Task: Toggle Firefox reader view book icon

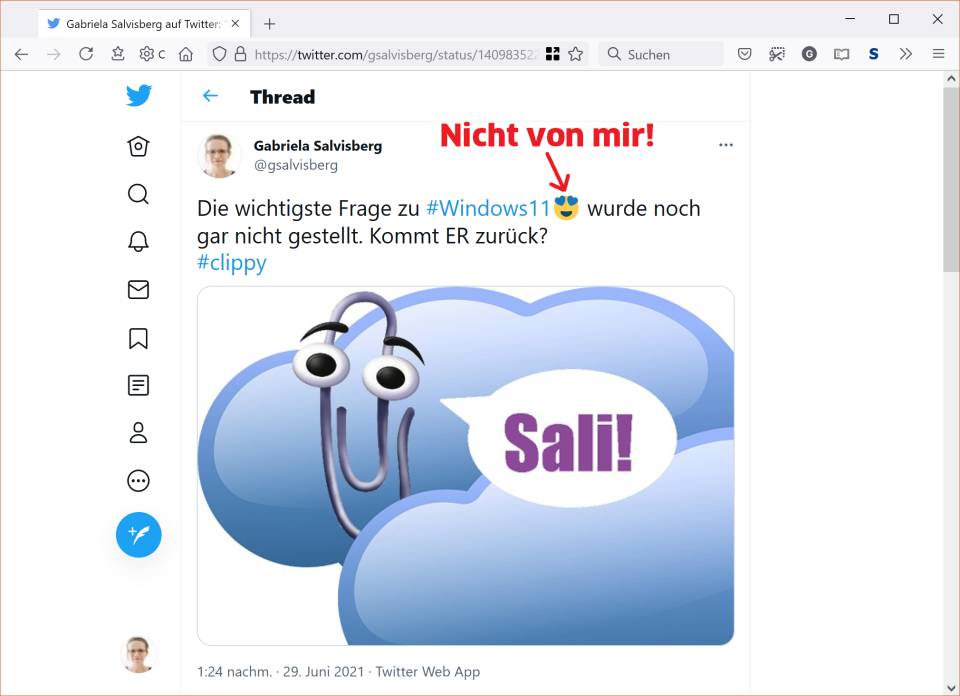Action: (x=842, y=54)
